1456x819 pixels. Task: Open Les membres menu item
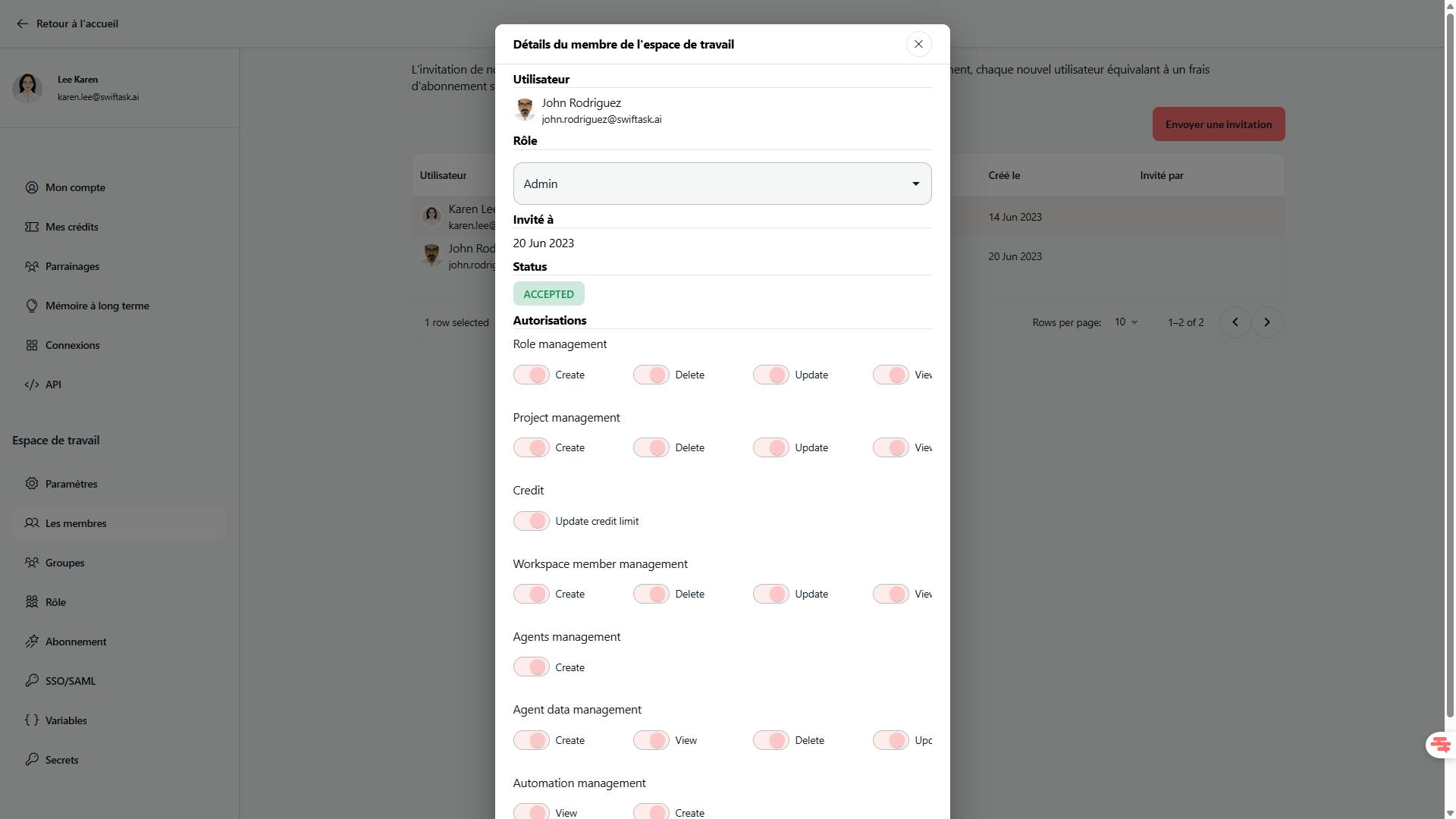[x=76, y=523]
